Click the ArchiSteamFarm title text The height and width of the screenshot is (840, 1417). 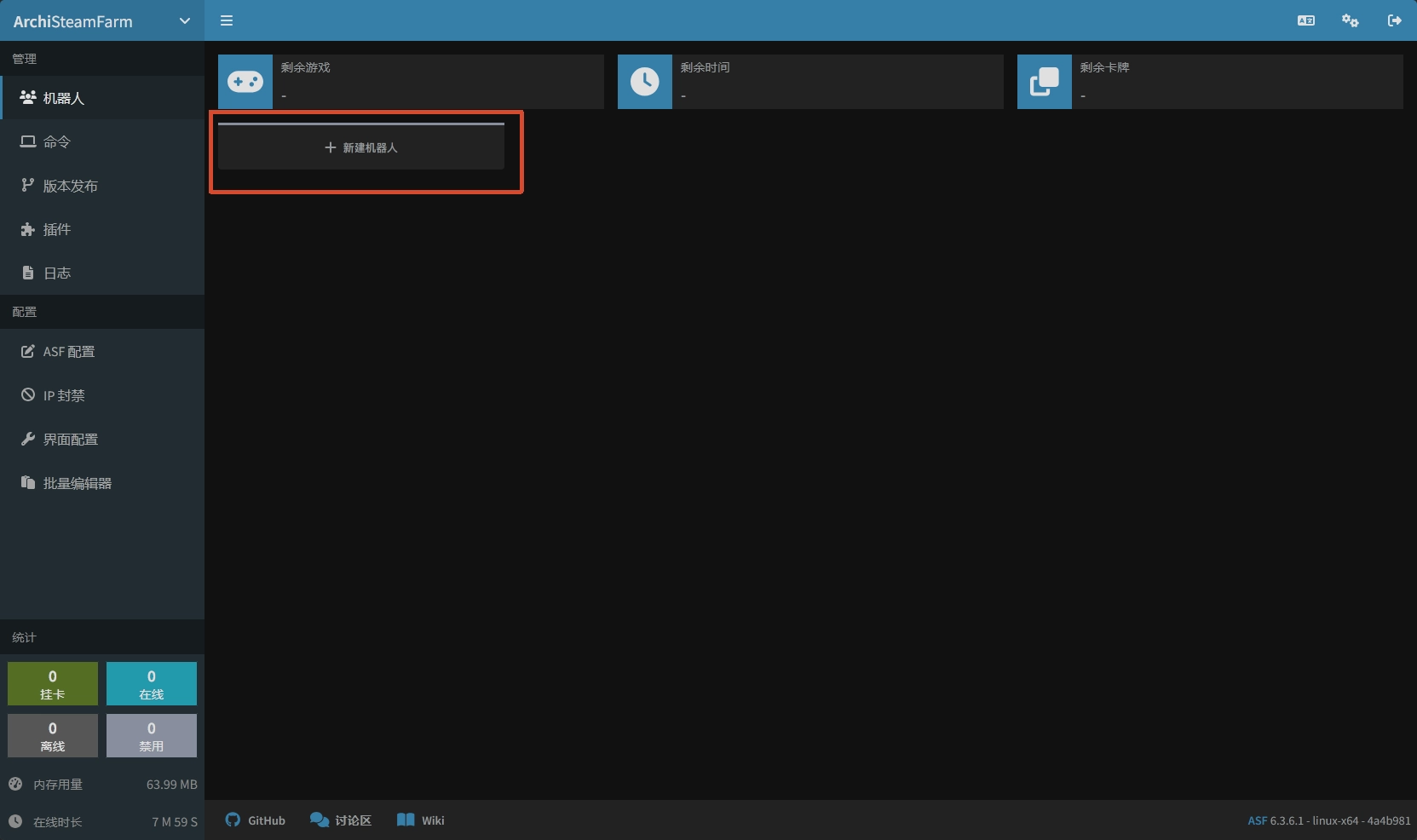click(x=73, y=21)
